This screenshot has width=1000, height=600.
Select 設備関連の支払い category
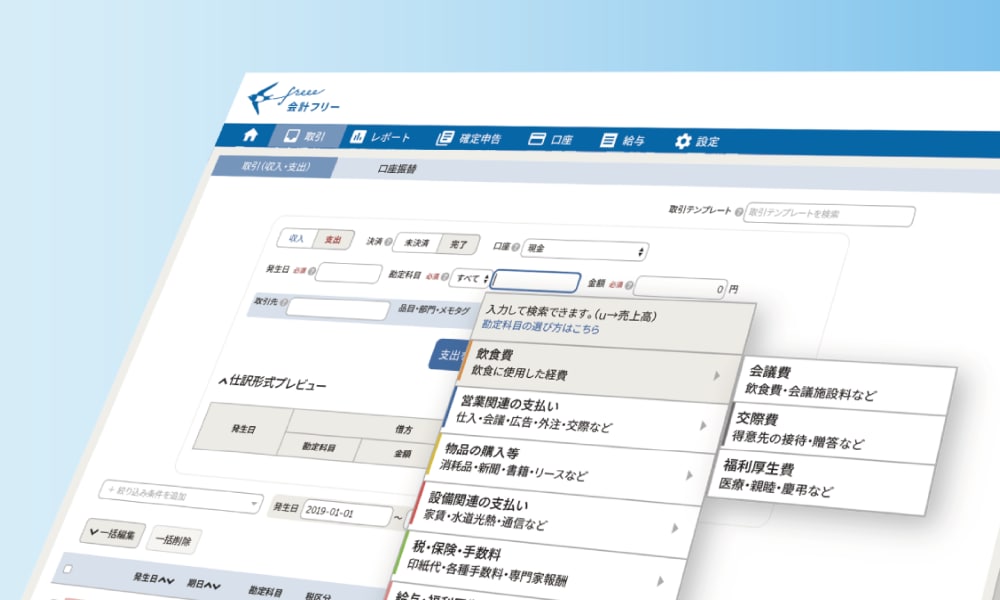point(554,518)
